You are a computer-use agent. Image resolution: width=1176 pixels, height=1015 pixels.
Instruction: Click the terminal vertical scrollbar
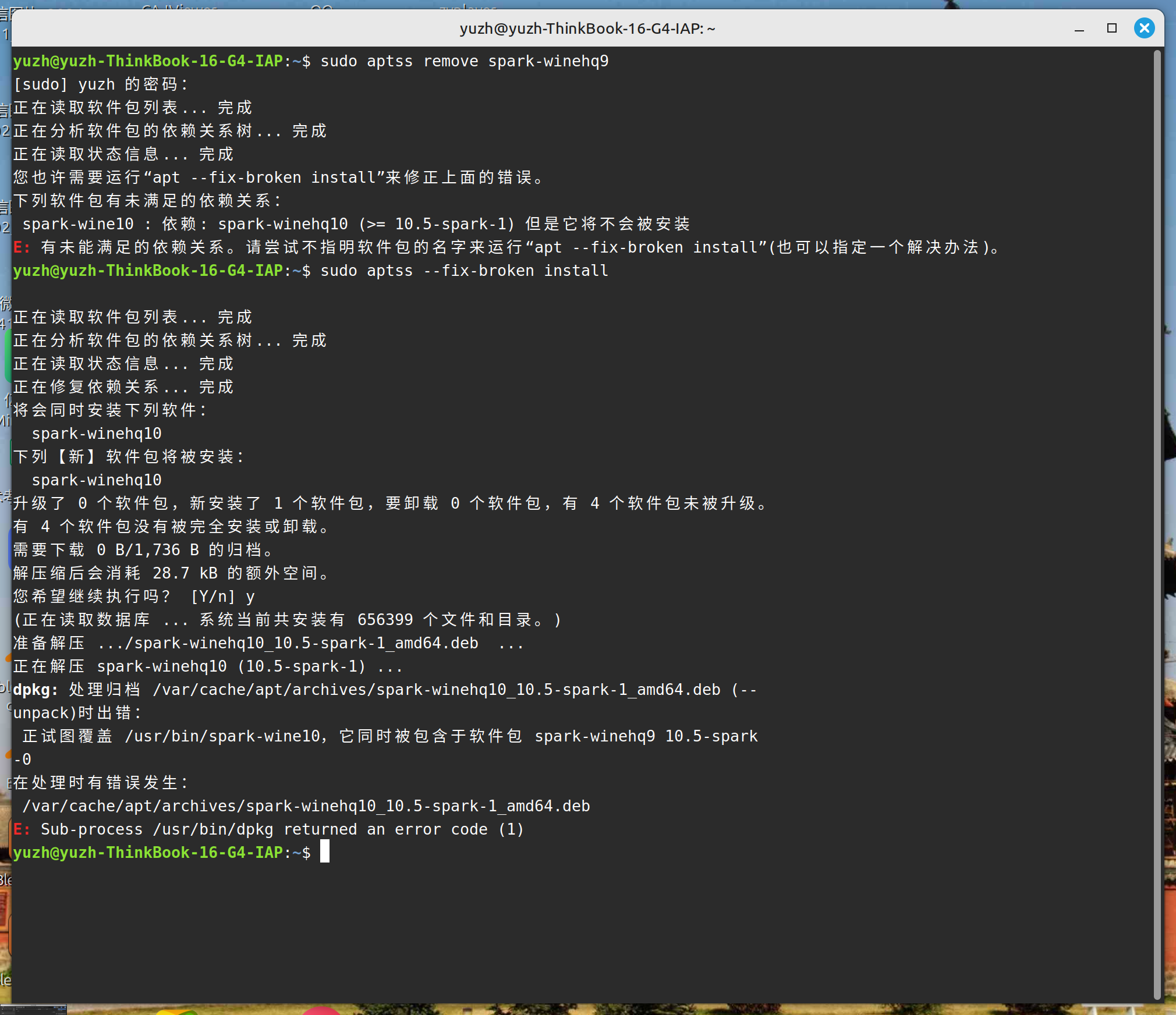(1157, 524)
